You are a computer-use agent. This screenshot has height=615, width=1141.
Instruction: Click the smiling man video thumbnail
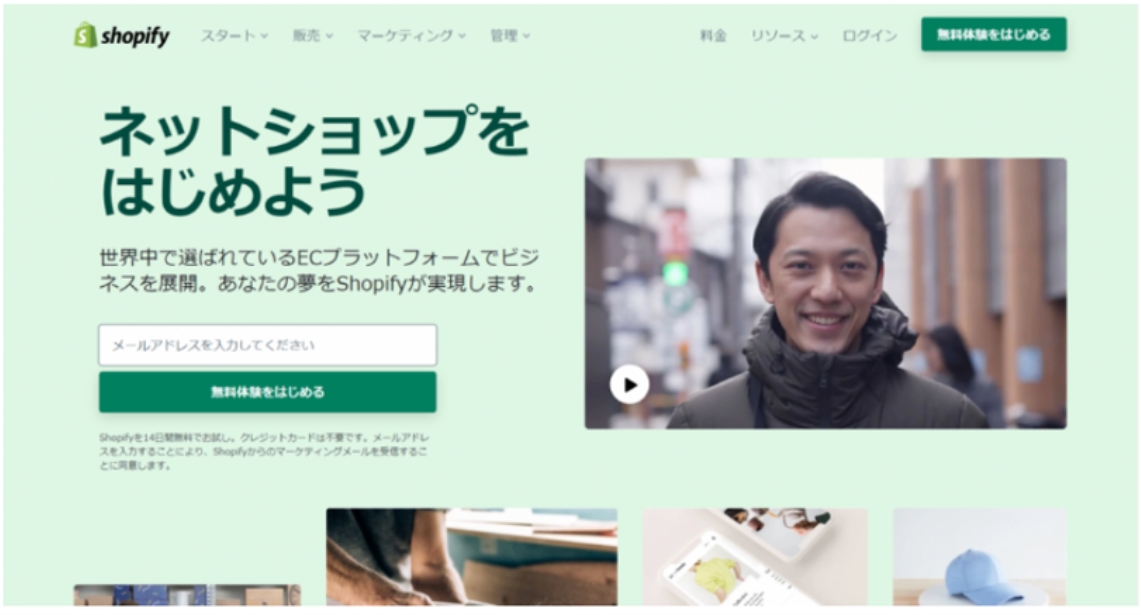coord(825,293)
